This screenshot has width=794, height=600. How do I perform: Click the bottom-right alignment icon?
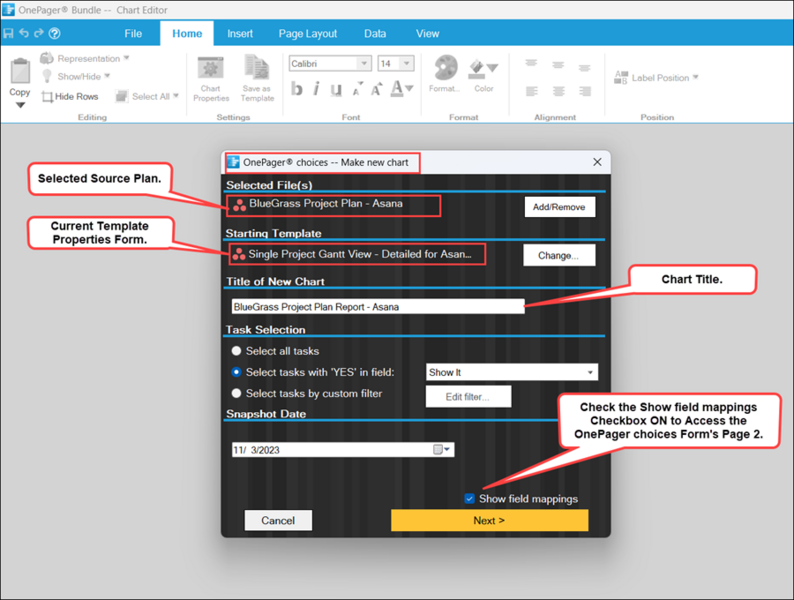pos(584,91)
